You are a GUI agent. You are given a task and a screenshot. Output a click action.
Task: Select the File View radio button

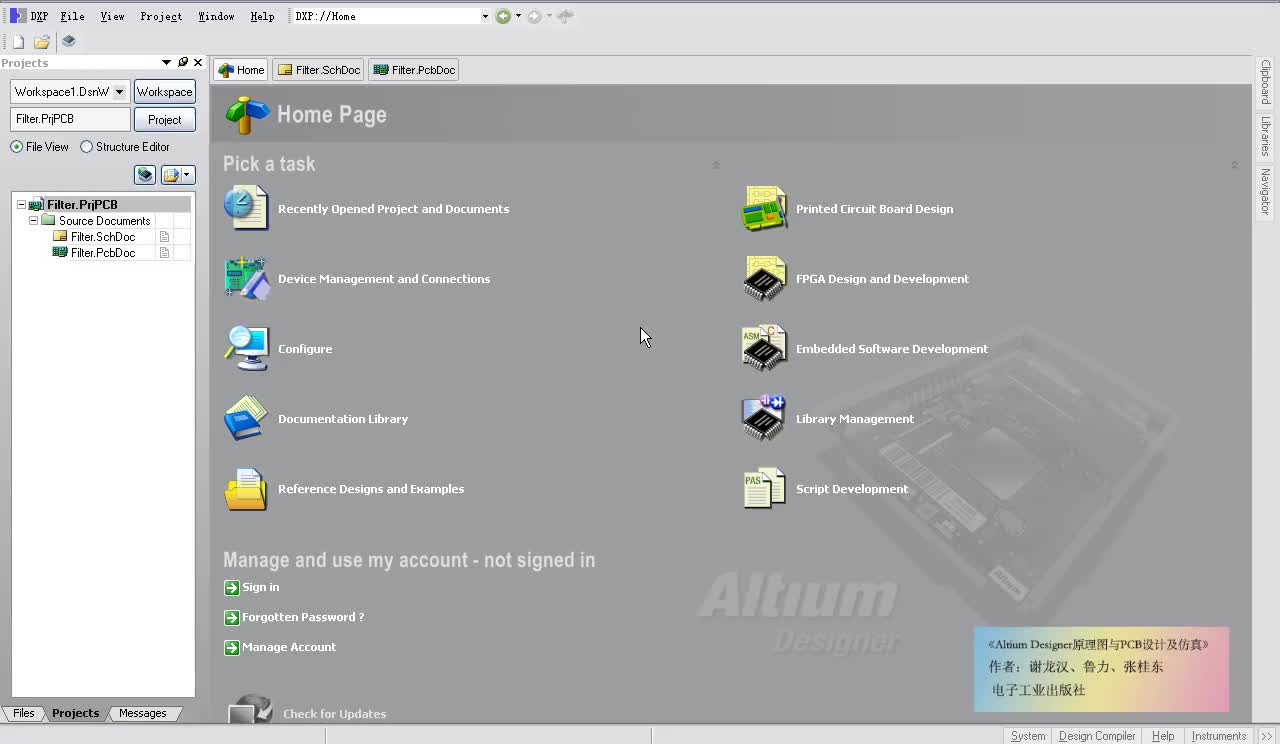(x=16, y=147)
